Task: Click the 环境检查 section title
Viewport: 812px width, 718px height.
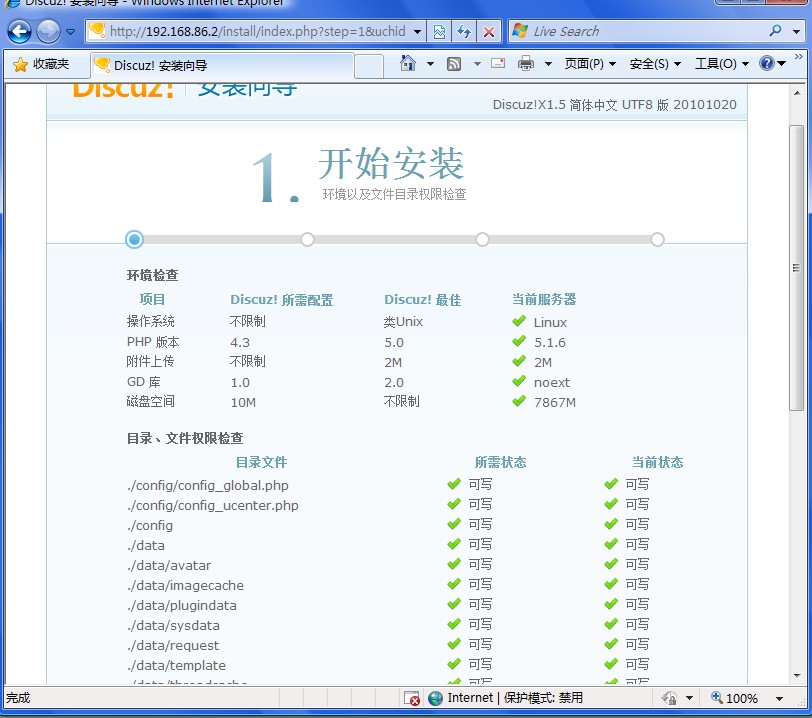Action: pos(153,275)
